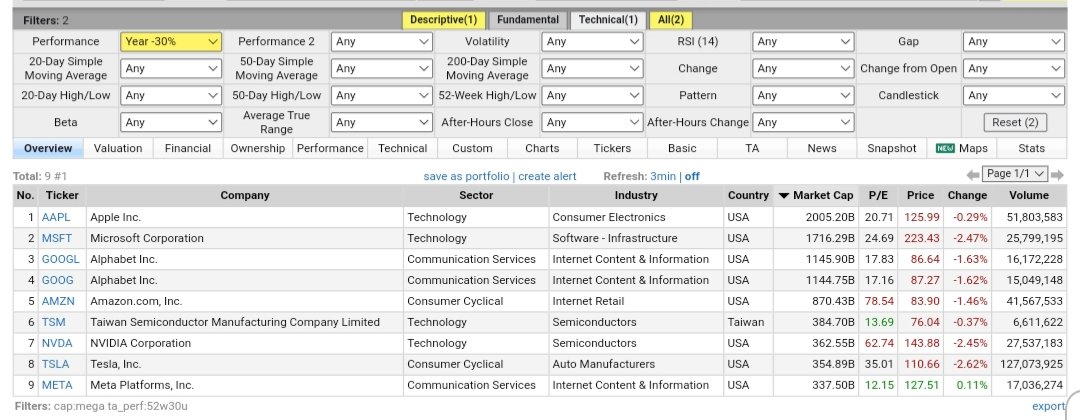Open the Page 1/1 selector
The height and width of the screenshot is (420, 1080).
point(1015,174)
